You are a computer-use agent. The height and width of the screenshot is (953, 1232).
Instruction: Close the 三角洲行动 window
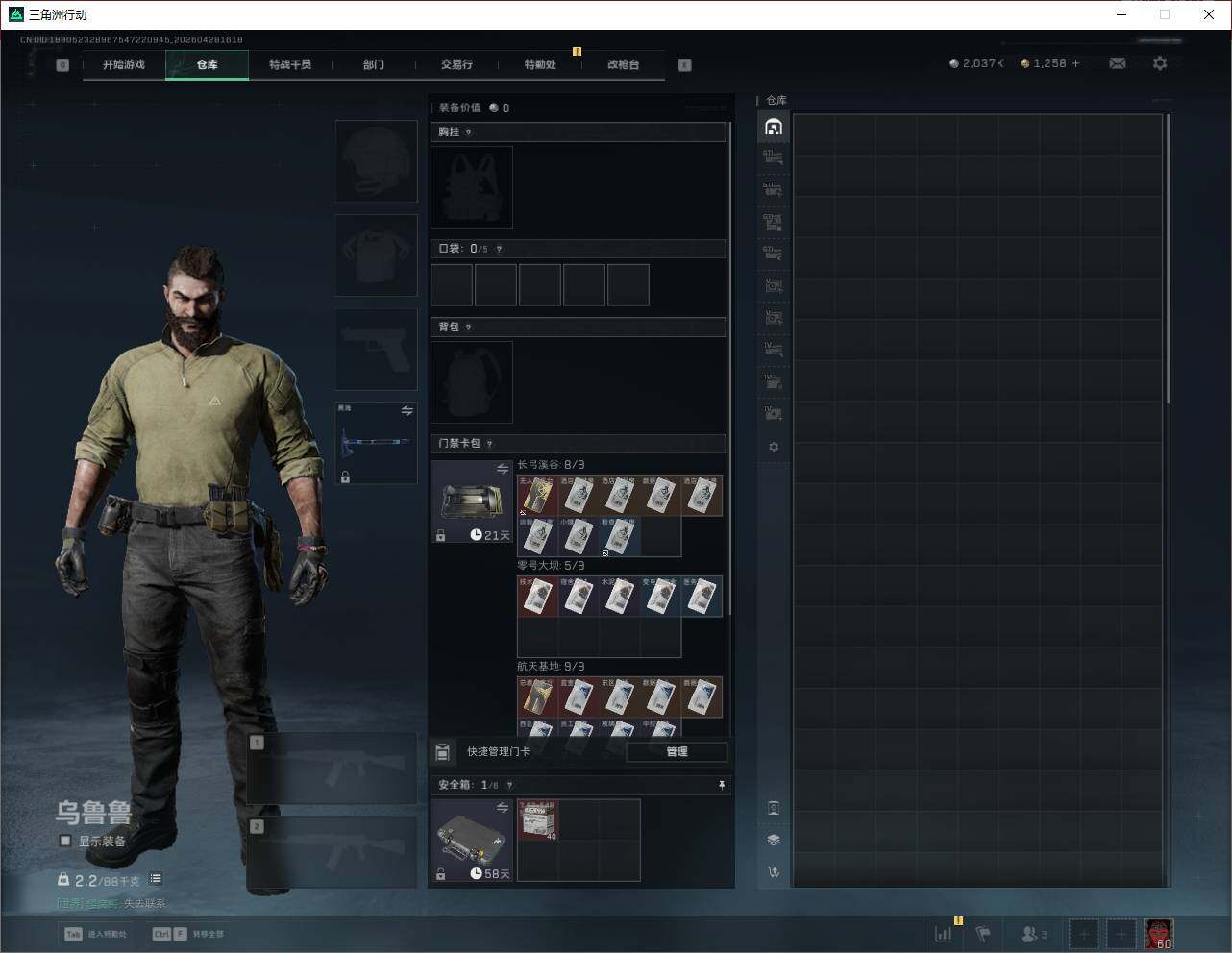(x=1209, y=14)
